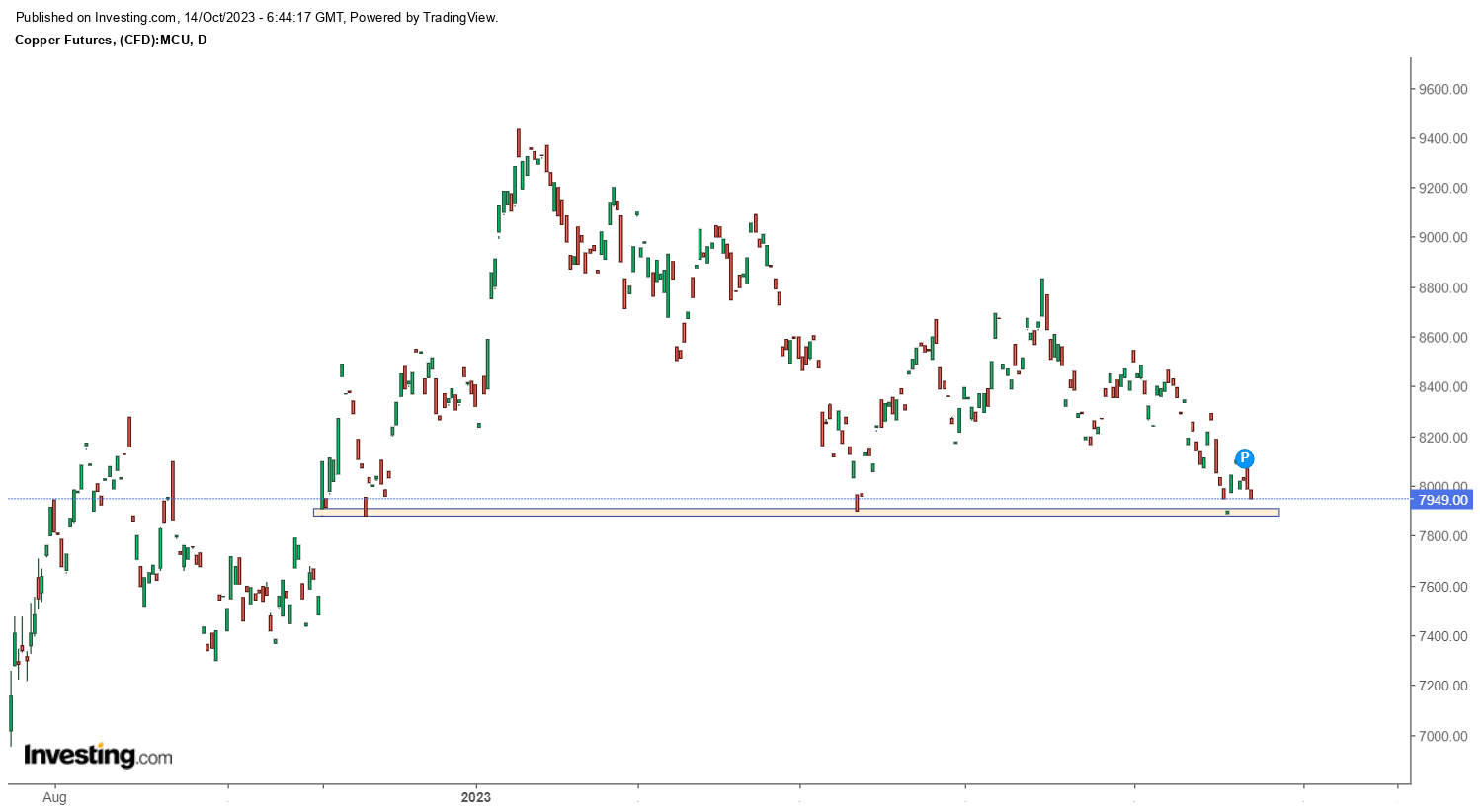The height and width of the screenshot is (812, 1480).
Task: Click the Copper Futures chart title
Action: (x=111, y=40)
